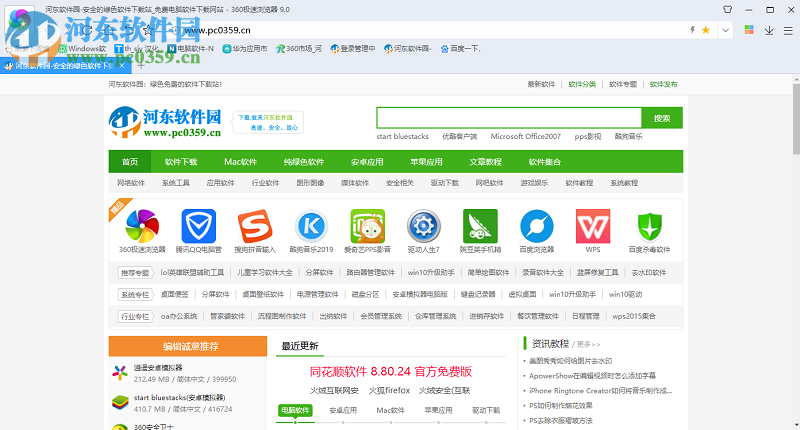Open the 河东软件园- bookmark in bookmarks bar
The width and height of the screenshot is (800, 430).
pos(408,48)
